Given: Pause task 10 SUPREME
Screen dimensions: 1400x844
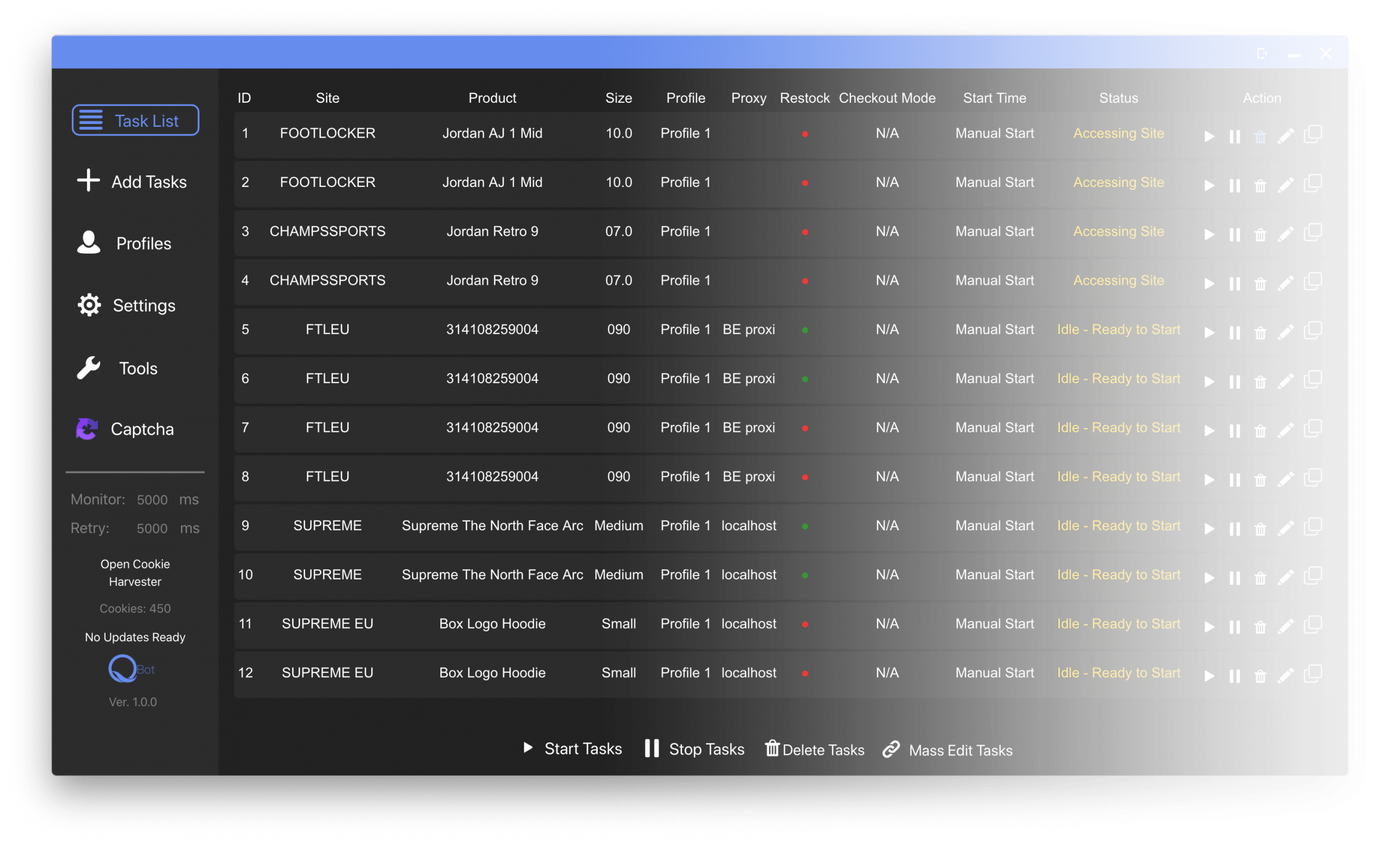Looking at the screenshot, I should (x=1234, y=578).
